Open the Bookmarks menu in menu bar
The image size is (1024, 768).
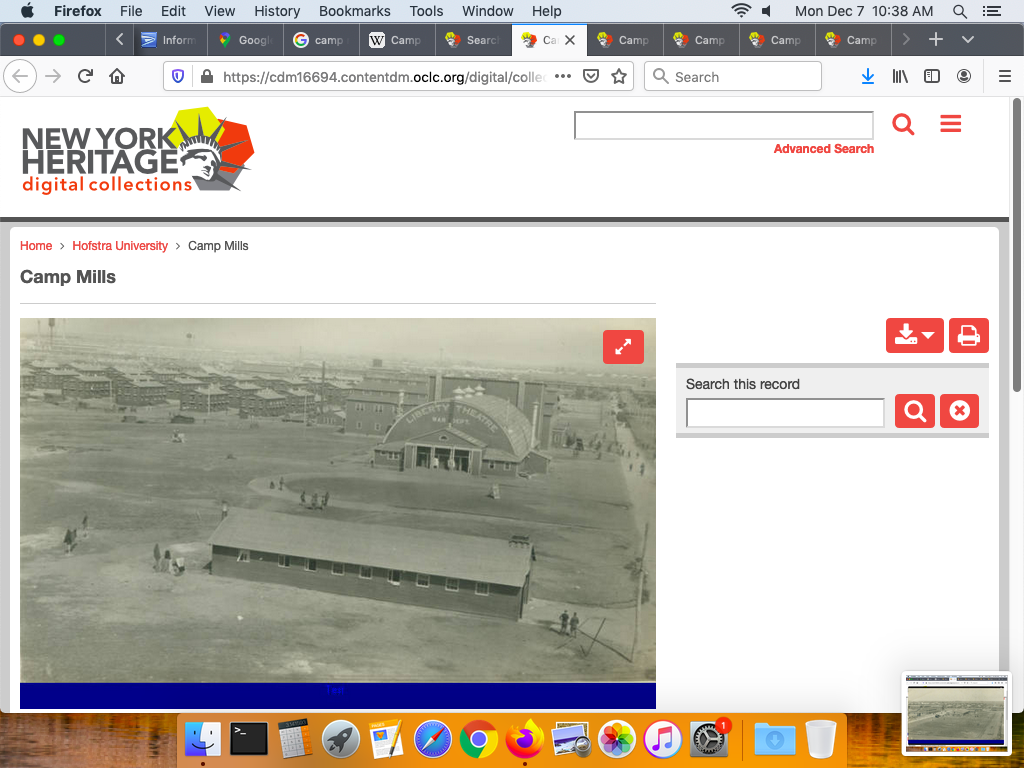pos(354,11)
